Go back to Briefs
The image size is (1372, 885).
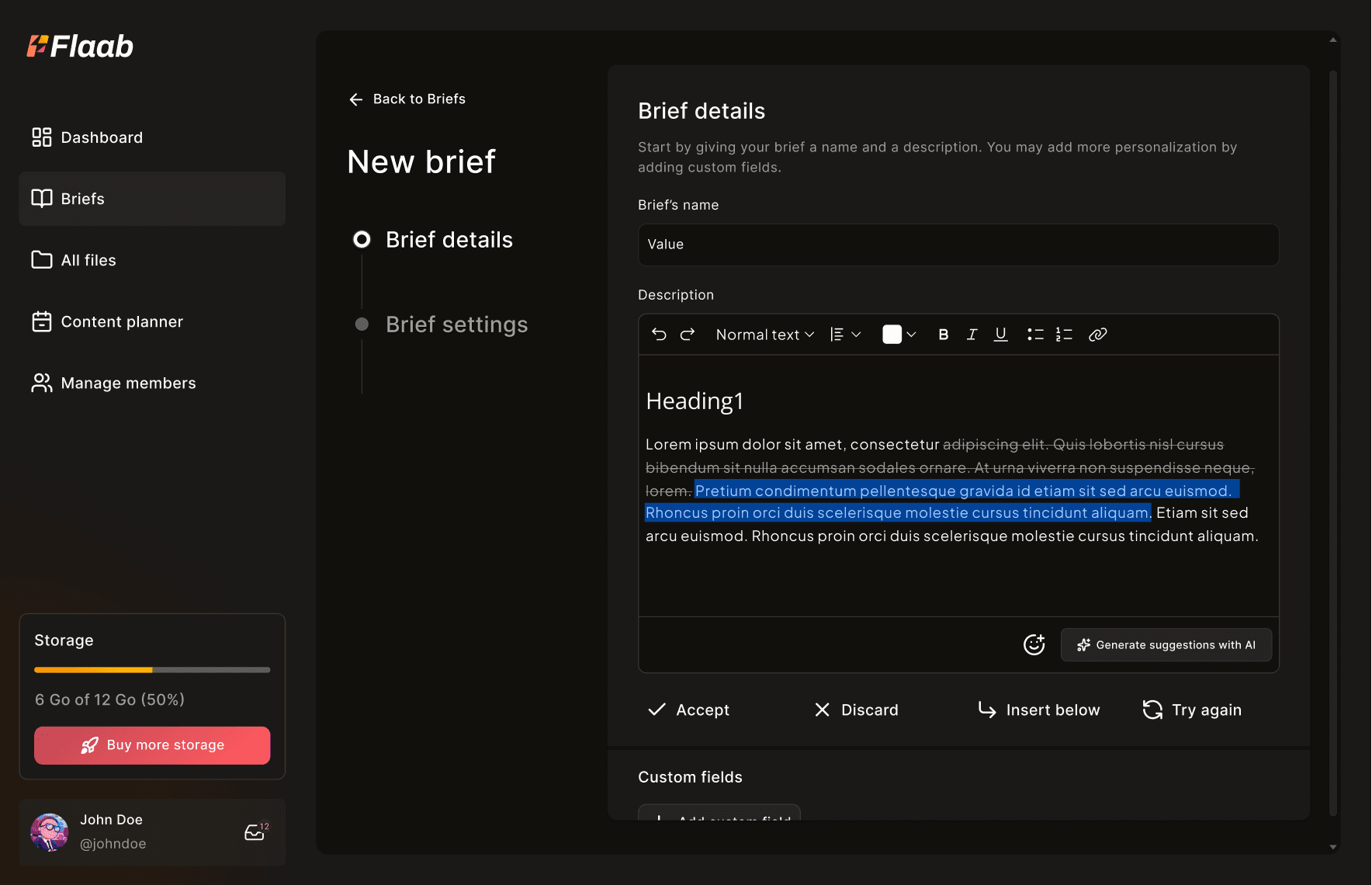407,99
